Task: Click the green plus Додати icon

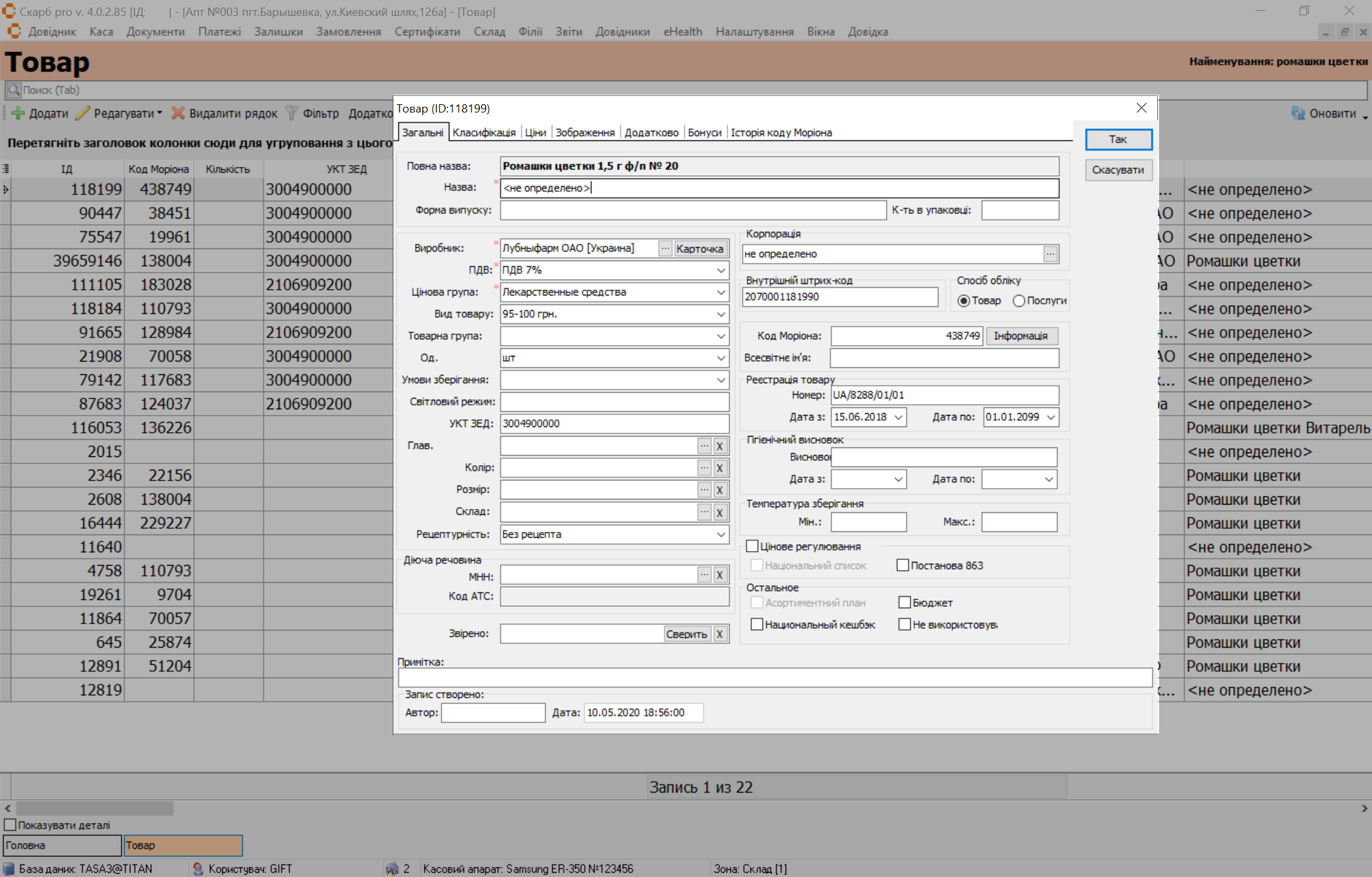Action: point(18,113)
